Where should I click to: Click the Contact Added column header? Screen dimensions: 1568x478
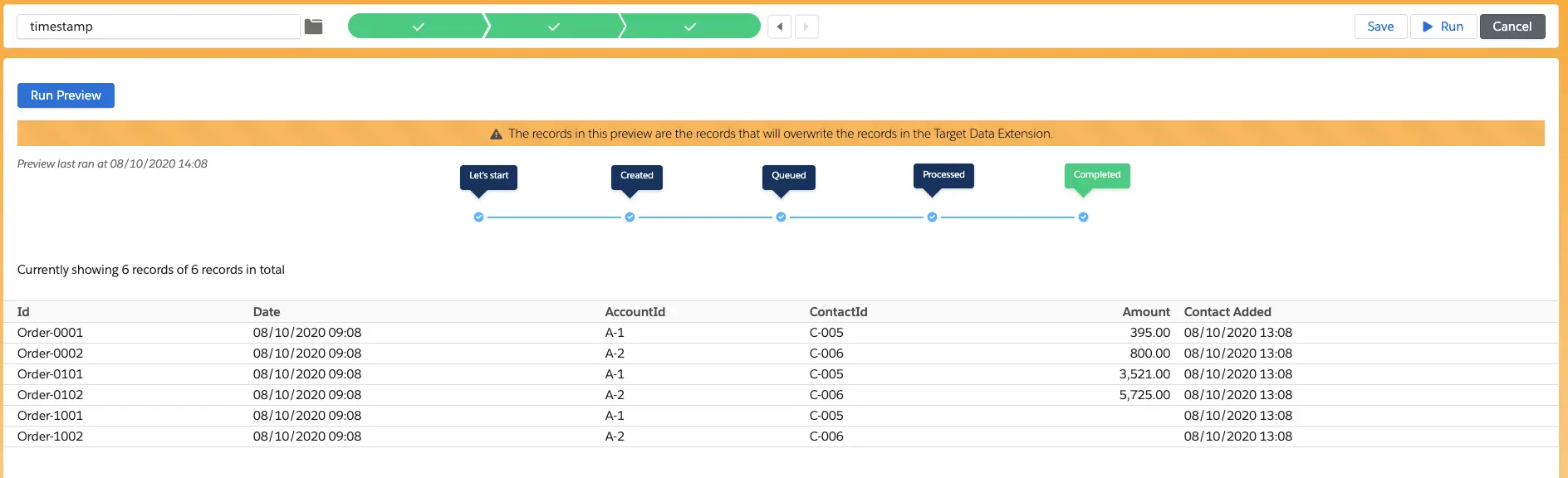(1227, 312)
